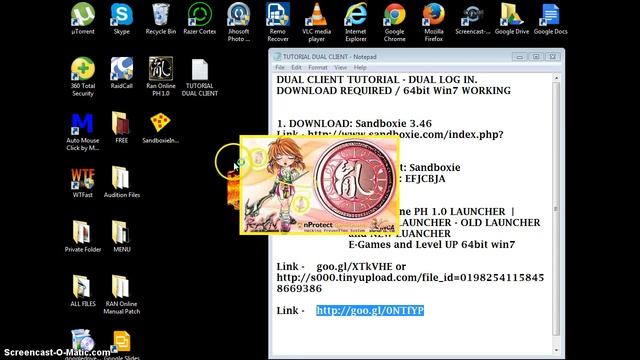Image resolution: width=640 pixels, height=360 pixels.
Task: Select the SandboxieInstall desktop icon
Action: click(160, 128)
